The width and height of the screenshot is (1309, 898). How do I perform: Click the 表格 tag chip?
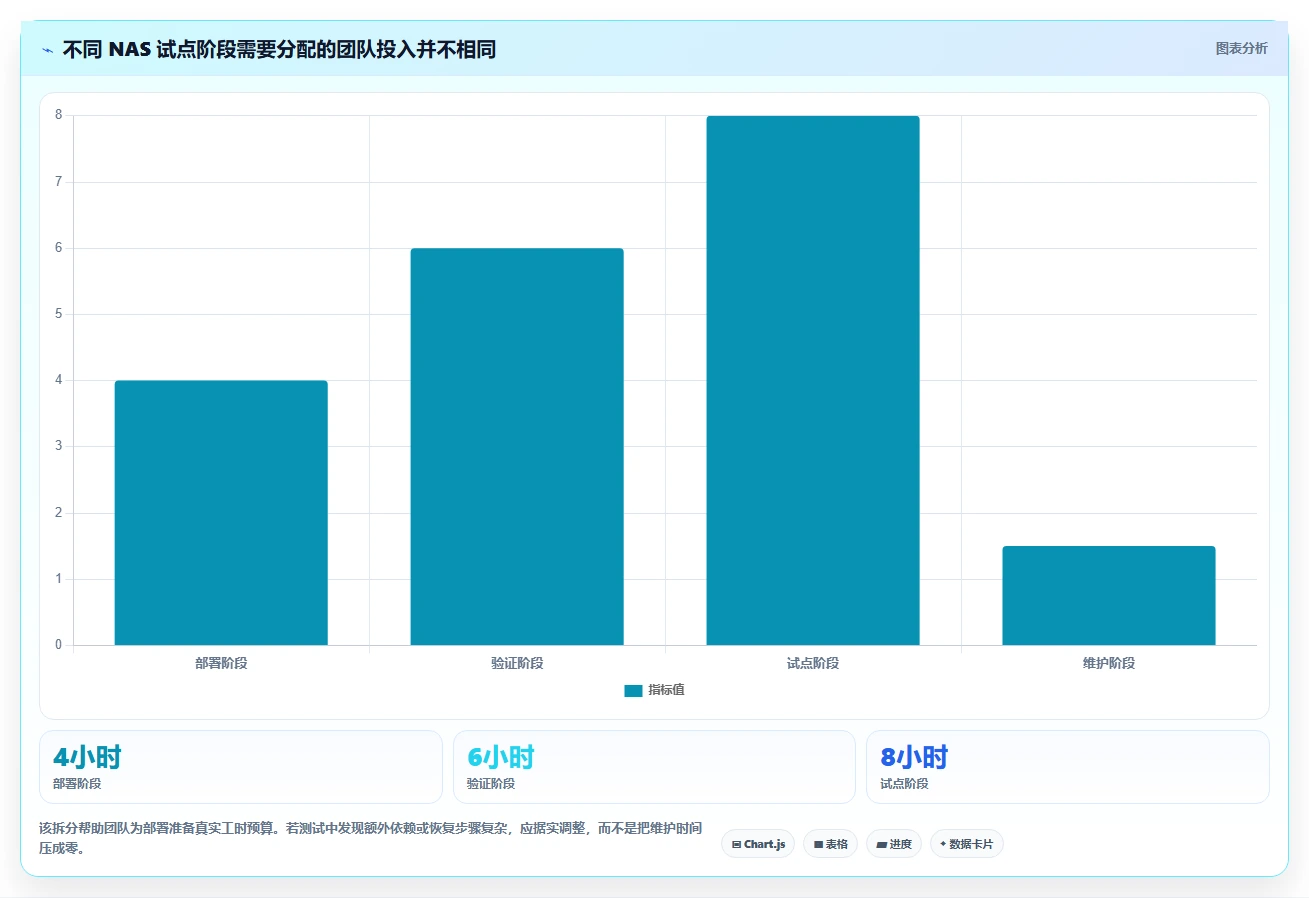point(830,844)
